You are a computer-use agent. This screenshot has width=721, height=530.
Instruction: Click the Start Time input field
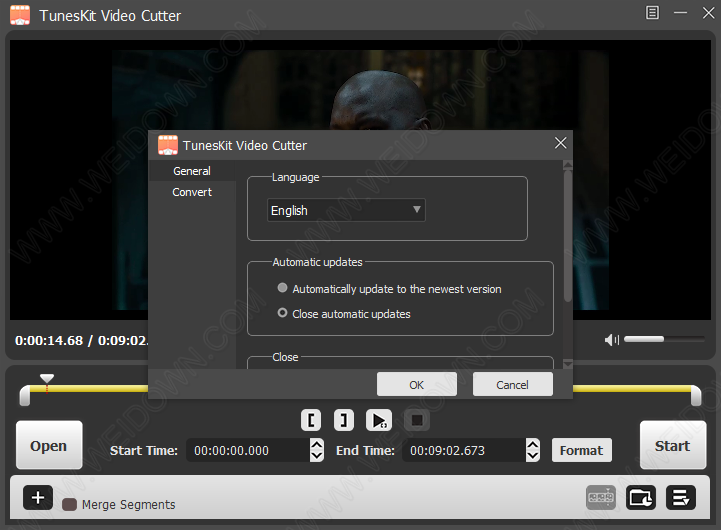[248, 450]
